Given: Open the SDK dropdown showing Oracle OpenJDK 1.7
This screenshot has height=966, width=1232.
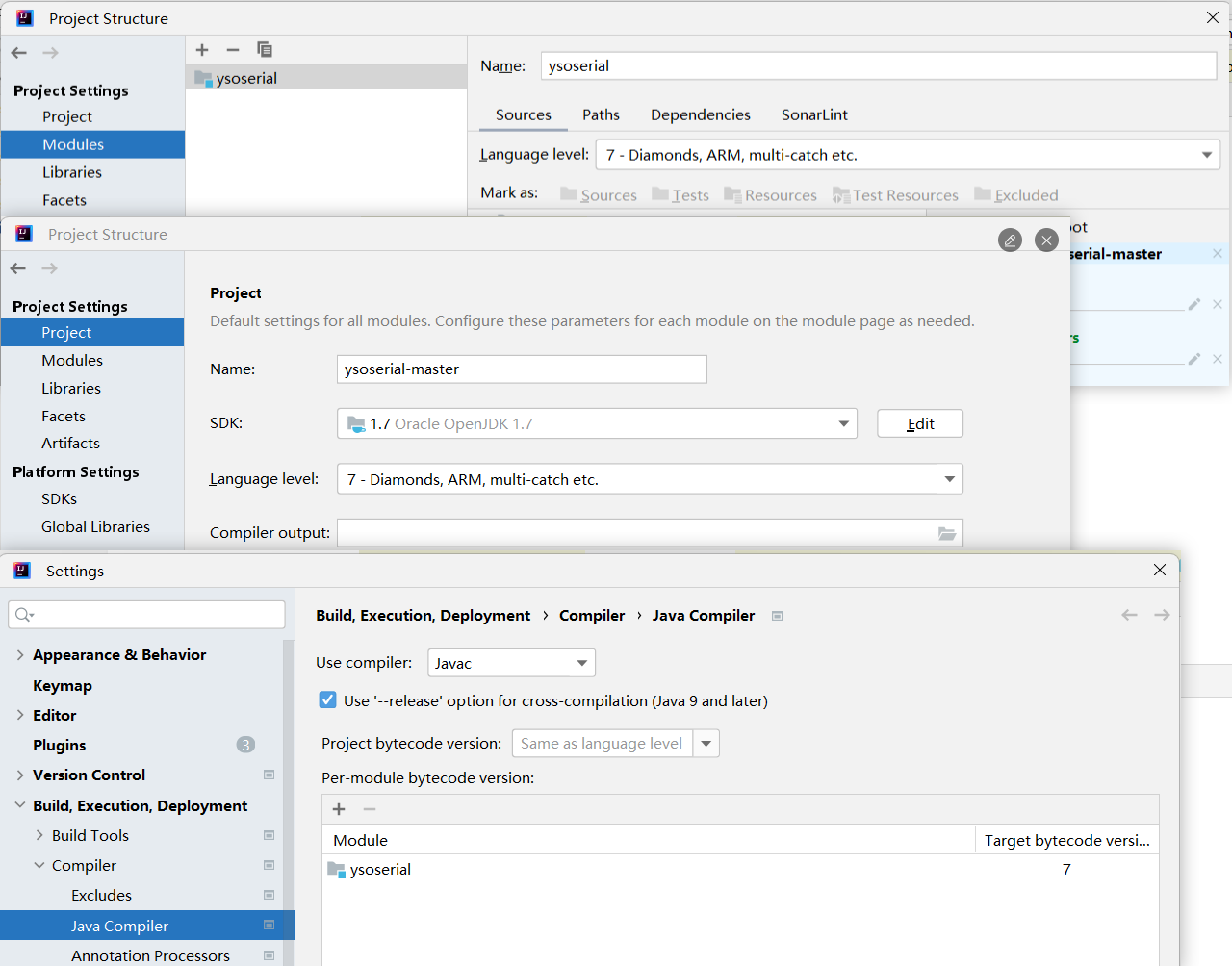Looking at the screenshot, I should 597,423.
